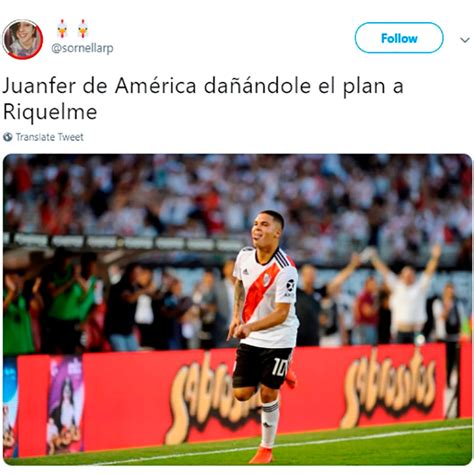The image size is (474, 474).
Task: Select the word Juanfer in tweet text
Action: click(x=40, y=86)
